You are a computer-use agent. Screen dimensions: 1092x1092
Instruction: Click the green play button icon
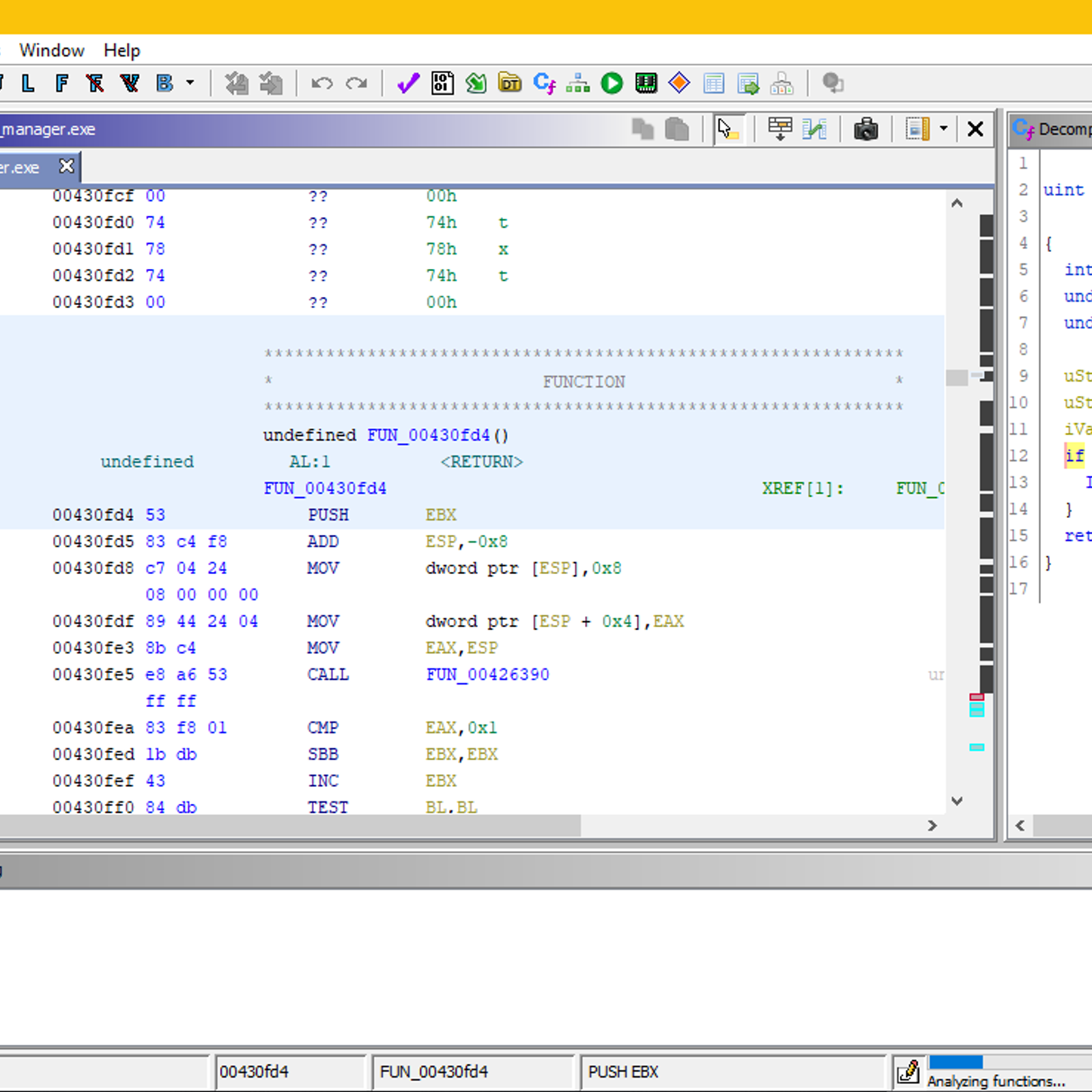click(x=612, y=83)
